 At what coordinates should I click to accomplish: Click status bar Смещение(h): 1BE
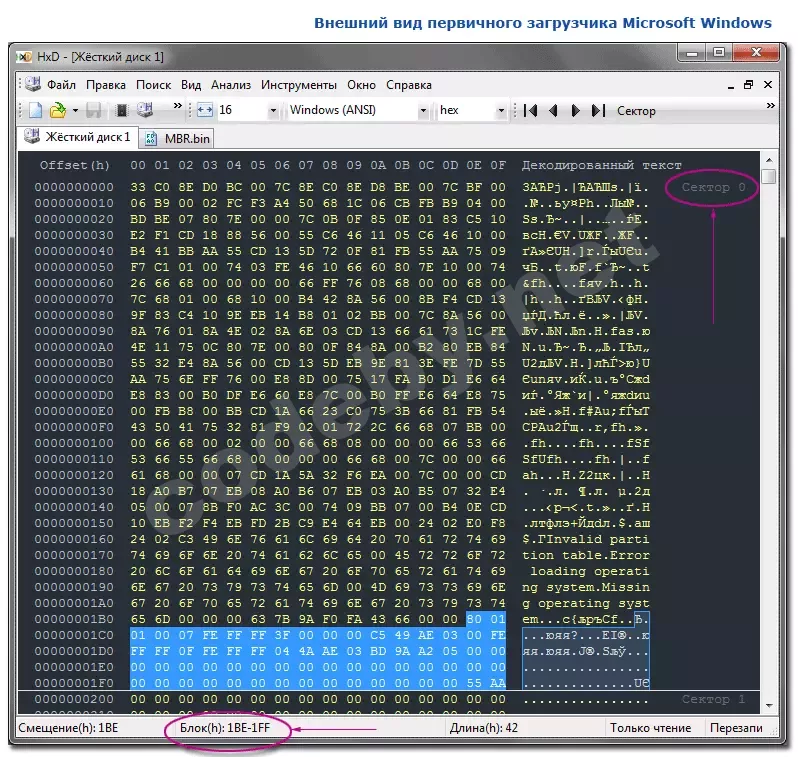68,728
